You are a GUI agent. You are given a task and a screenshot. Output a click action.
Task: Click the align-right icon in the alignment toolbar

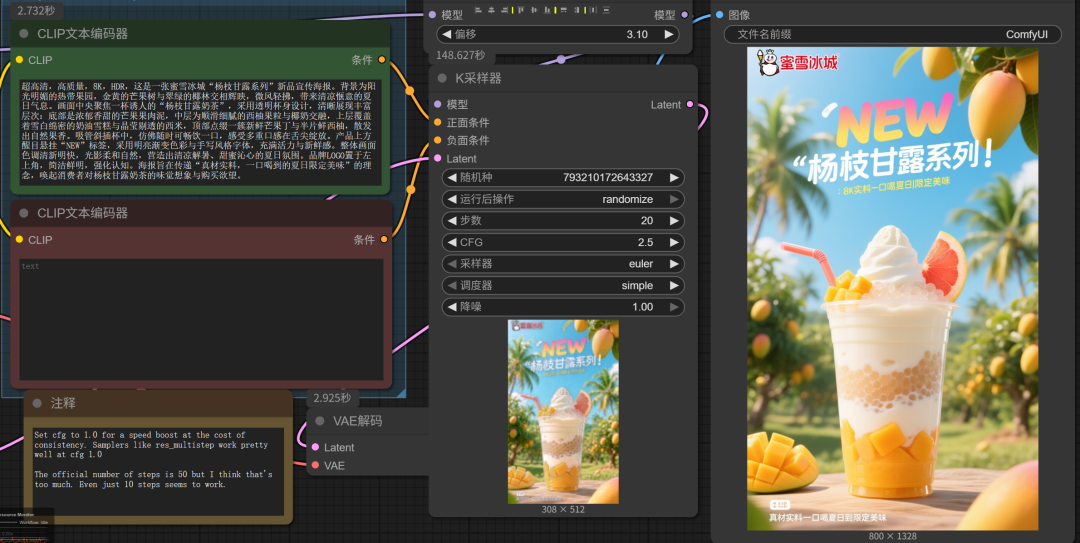pos(505,10)
